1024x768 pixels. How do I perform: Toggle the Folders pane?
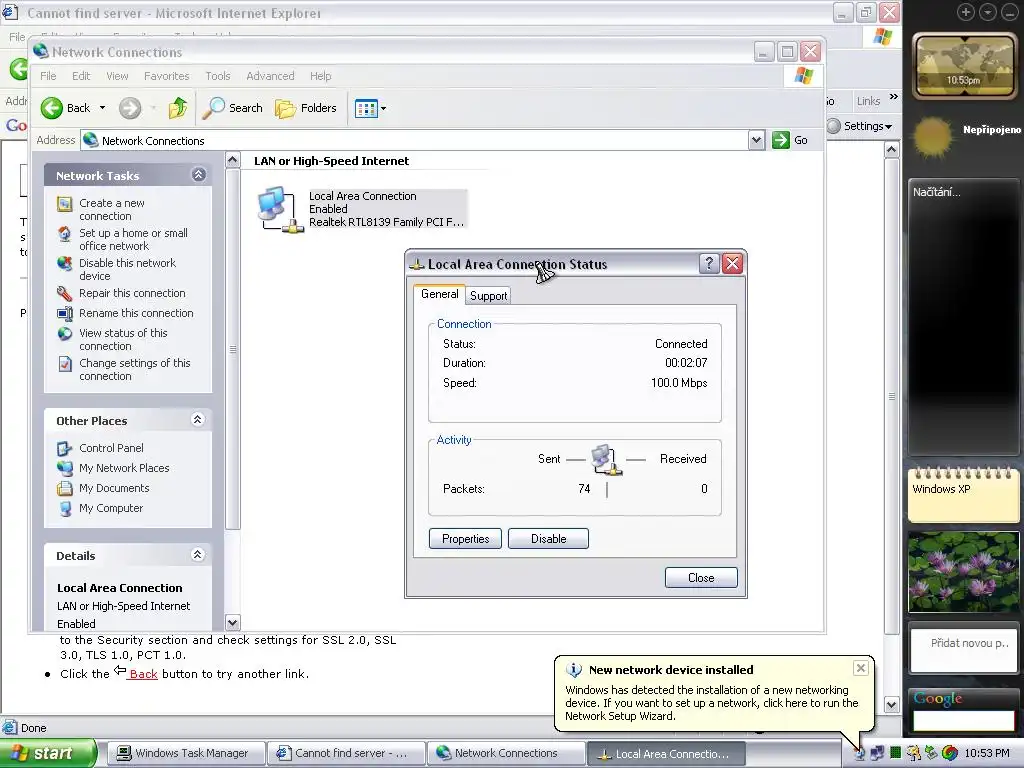(x=306, y=108)
